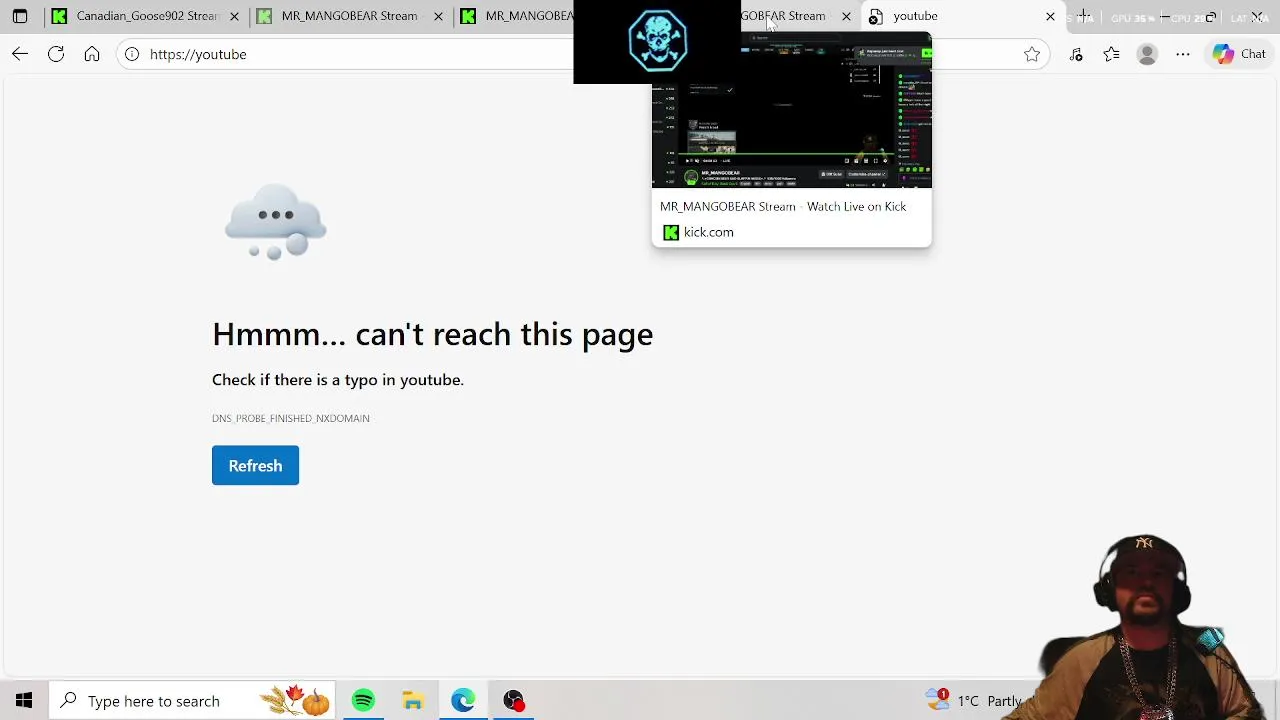Click the blue Refresh button
The height and width of the screenshot is (720, 1280).
(x=255, y=465)
